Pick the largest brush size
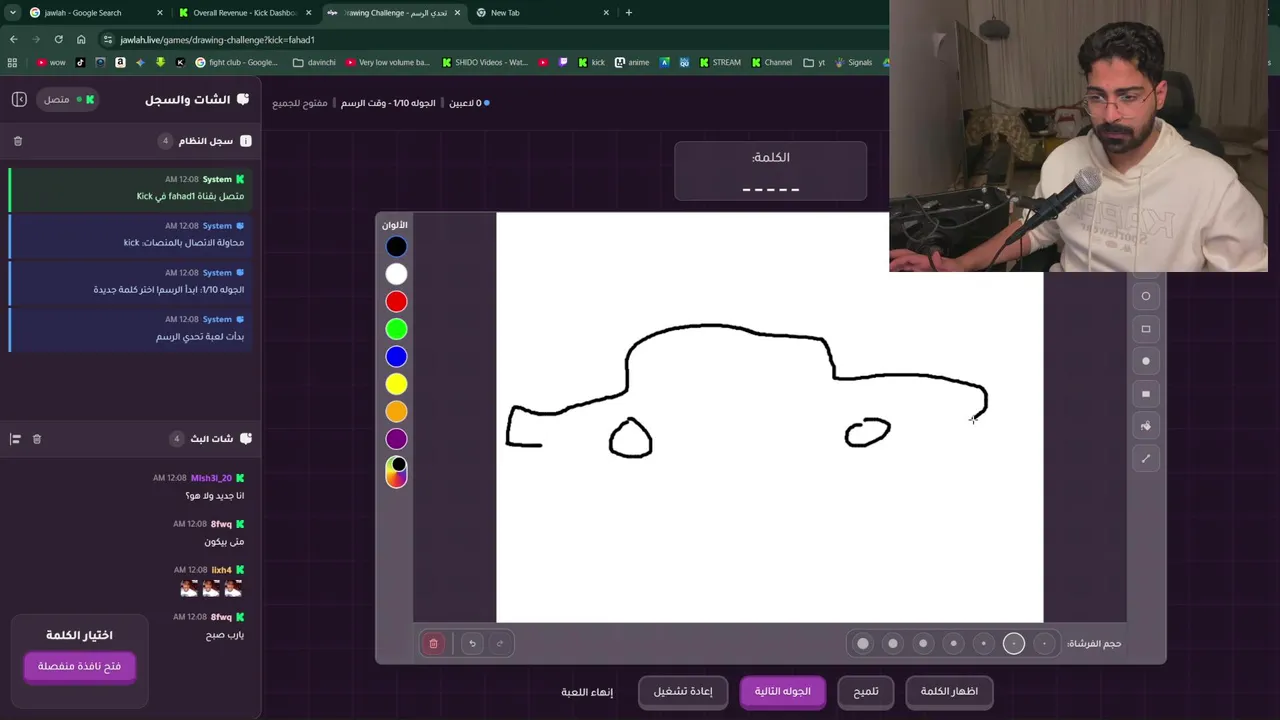 863,644
